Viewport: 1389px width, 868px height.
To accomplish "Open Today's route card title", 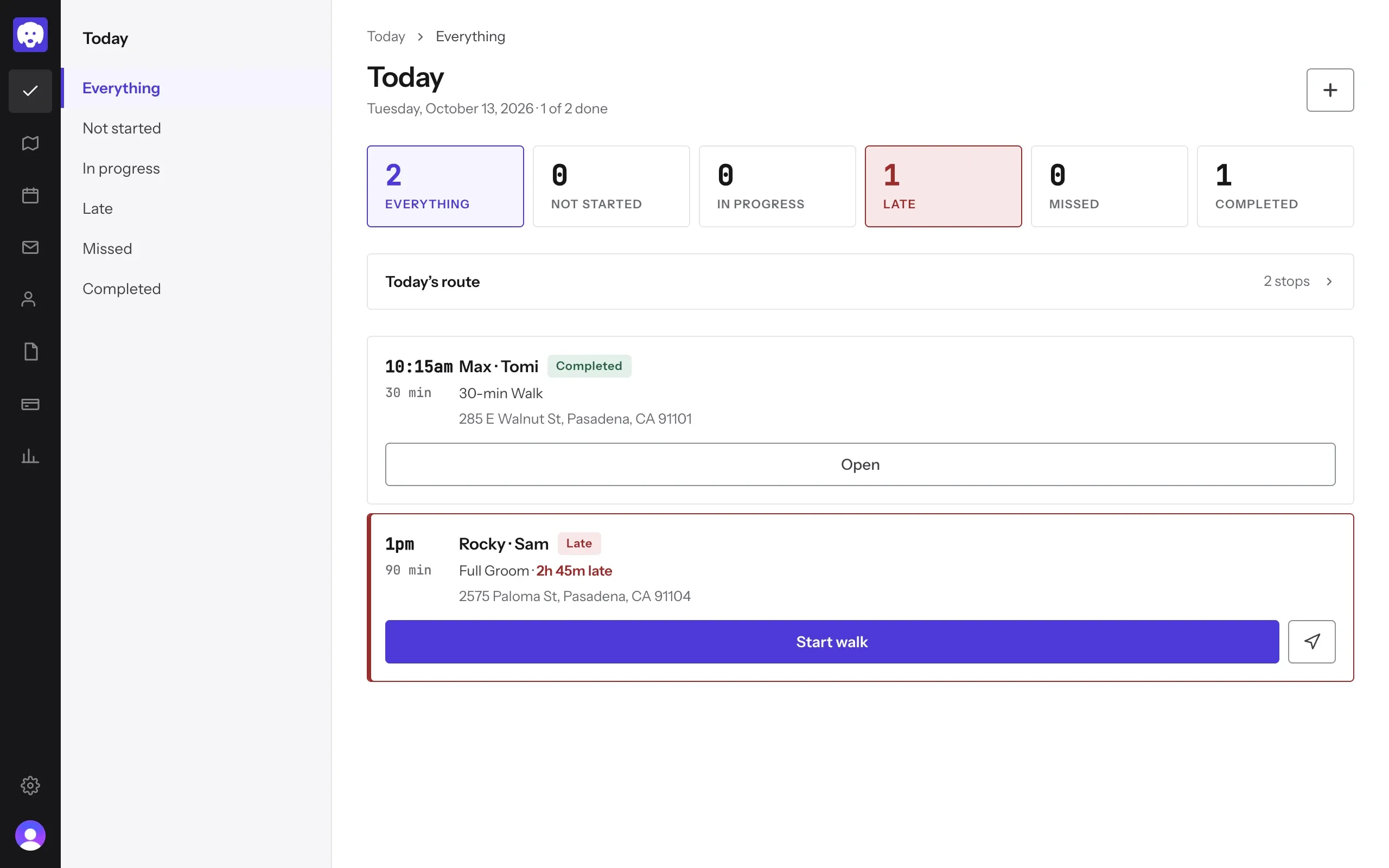I will pyautogui.click(x=432, y=282).
